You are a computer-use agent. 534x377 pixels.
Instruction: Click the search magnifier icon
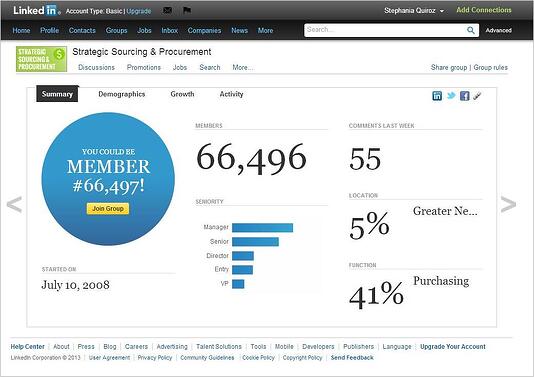(x=471, y=30)
